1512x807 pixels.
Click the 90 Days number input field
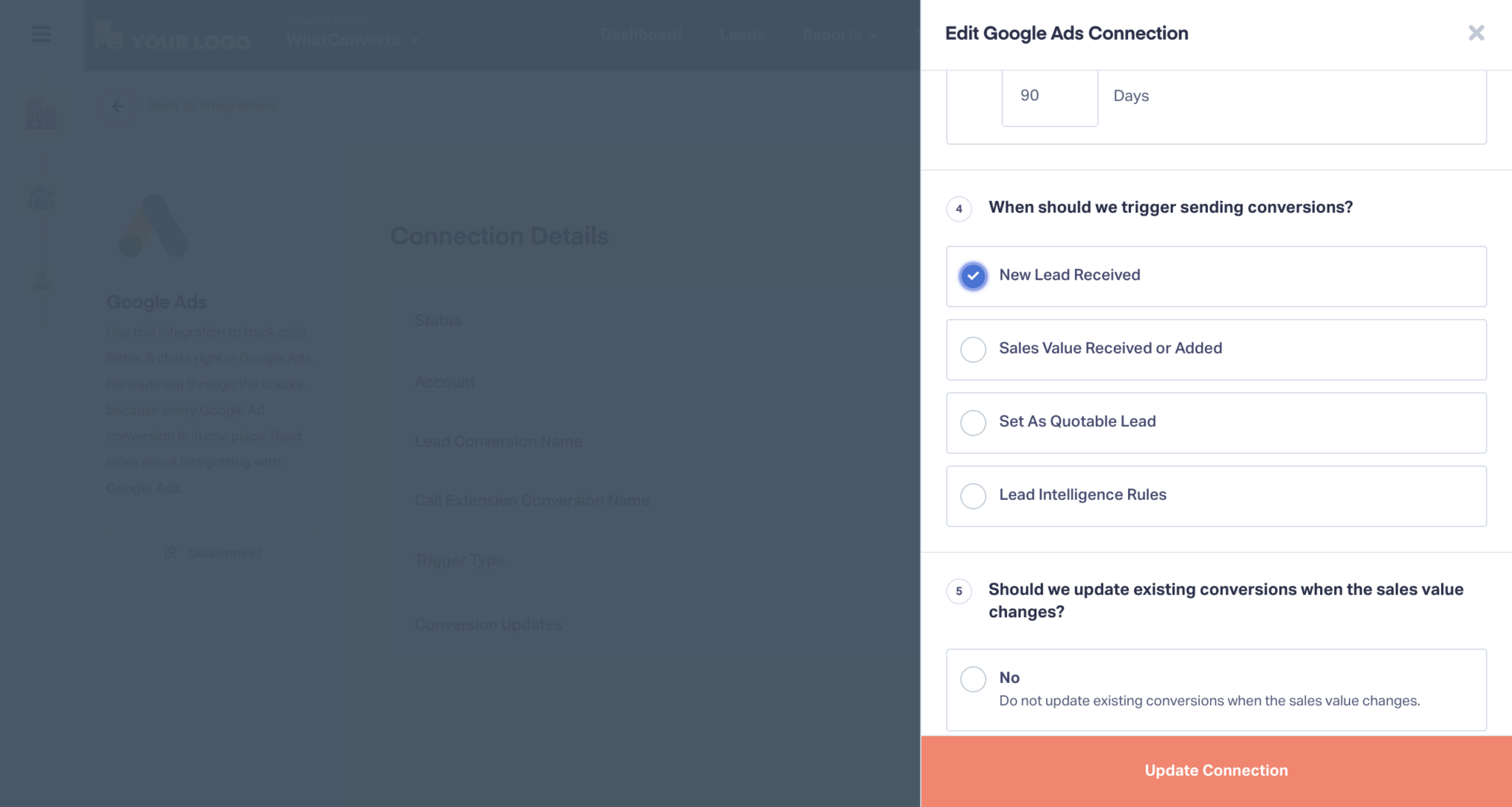coord(1049,95)
